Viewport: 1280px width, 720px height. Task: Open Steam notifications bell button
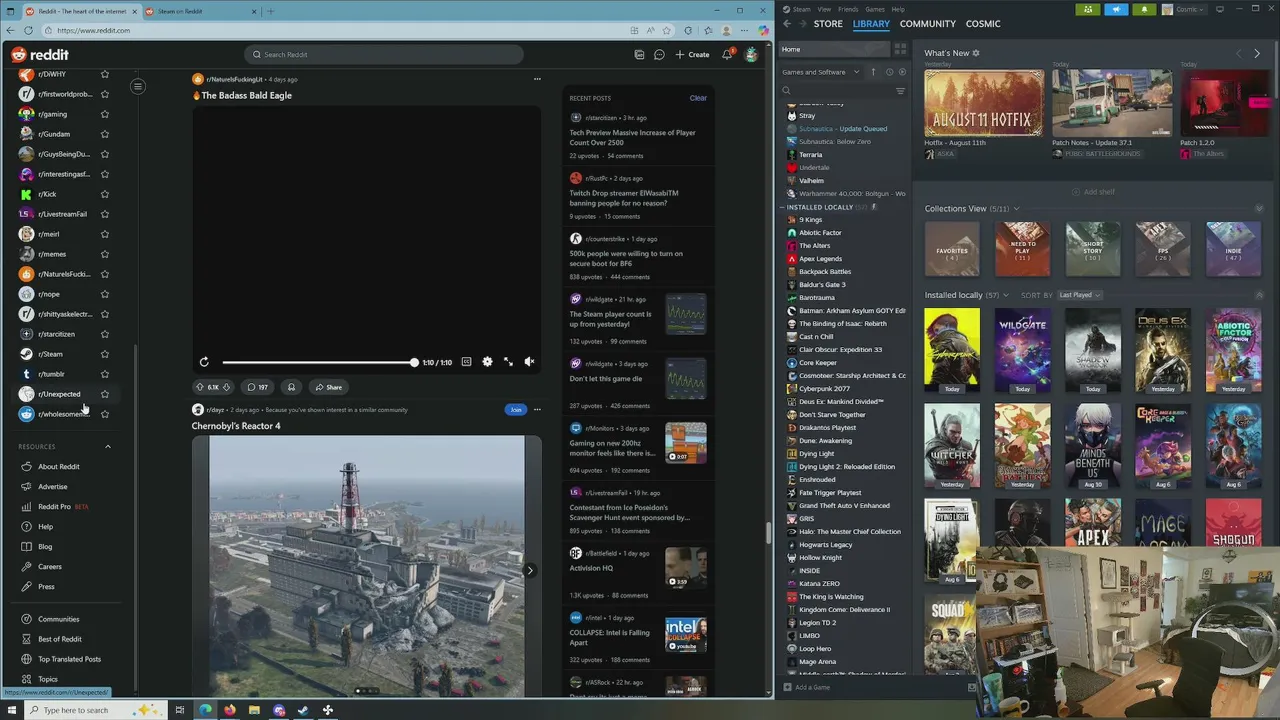click(1144, 9)
